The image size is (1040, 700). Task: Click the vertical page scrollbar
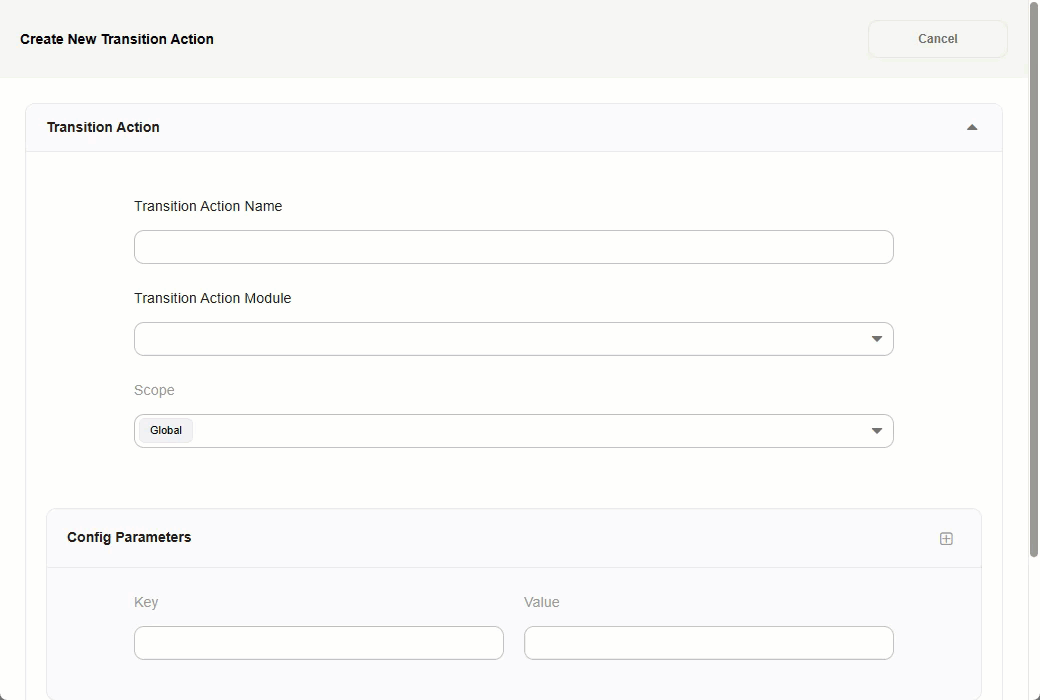(x=1034, y=280)
